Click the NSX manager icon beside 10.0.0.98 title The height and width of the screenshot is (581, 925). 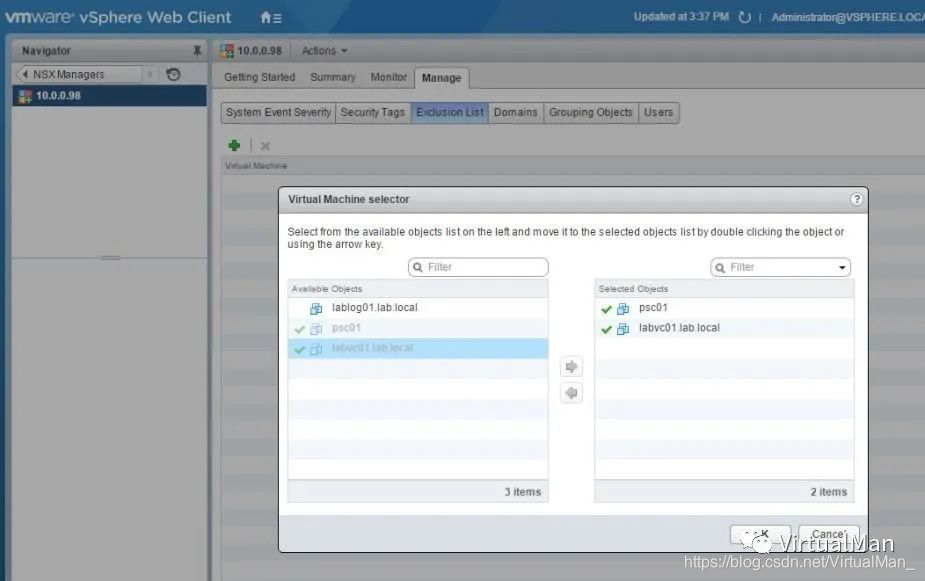(x=227, y=51)
